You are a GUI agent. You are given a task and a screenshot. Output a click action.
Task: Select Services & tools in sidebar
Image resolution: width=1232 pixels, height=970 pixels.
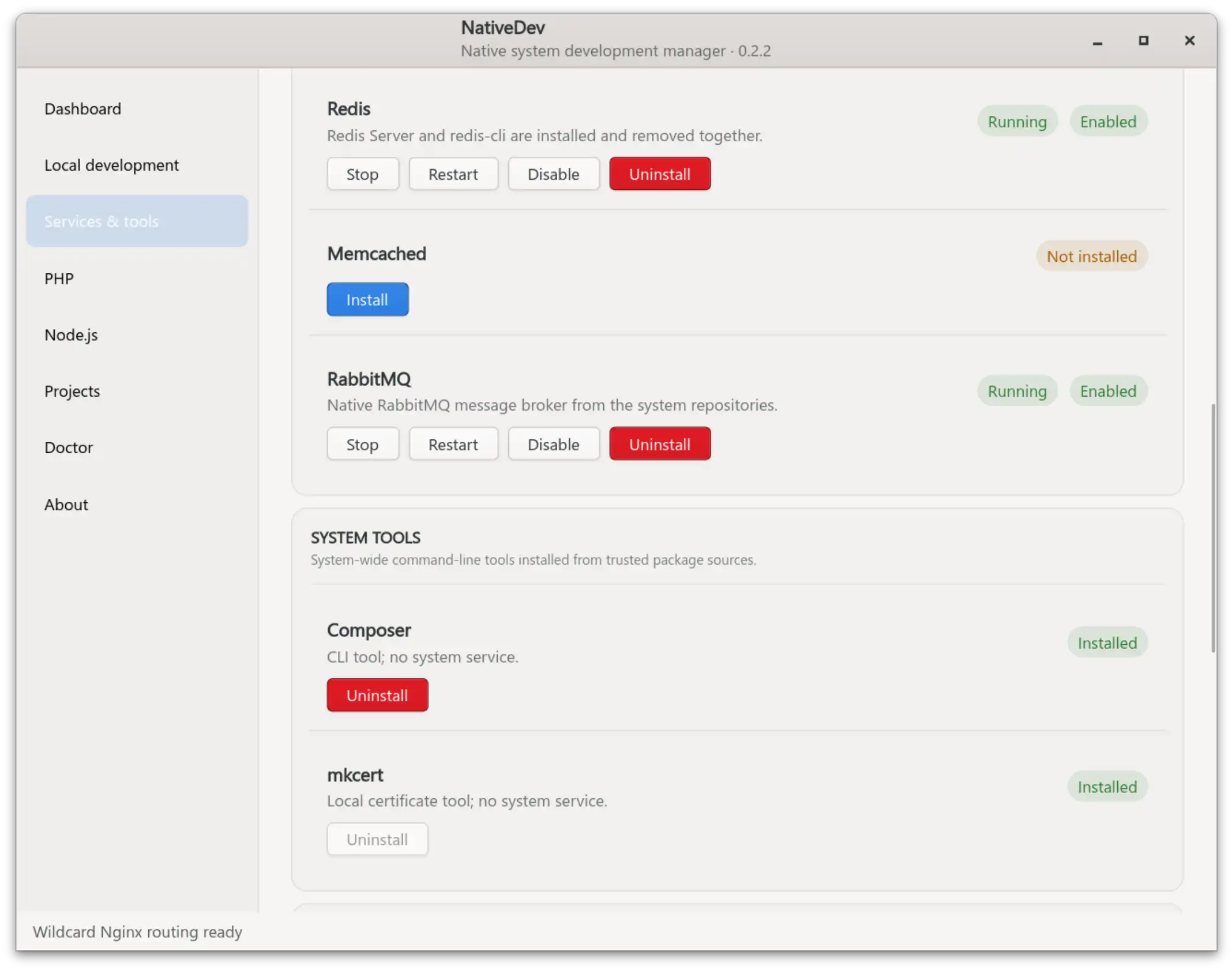pyautogui.click(x=137, y=221)
